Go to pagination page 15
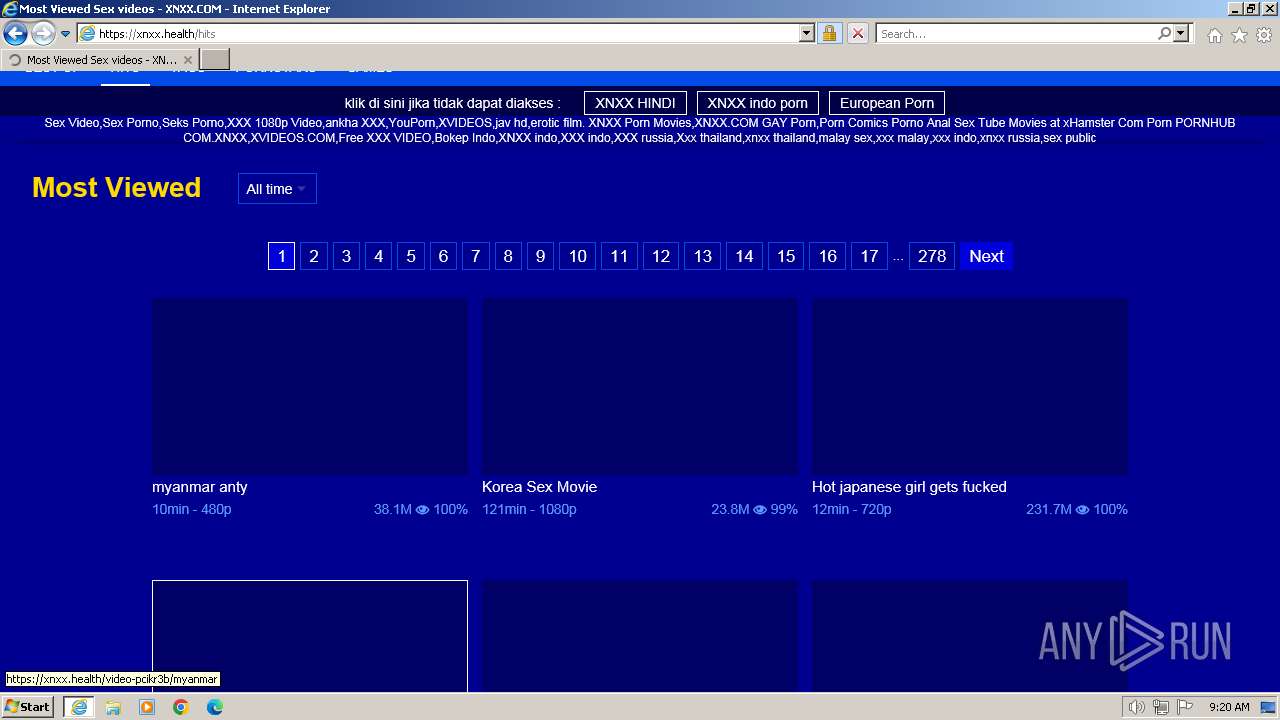1280x720 pixels. click(786, 256)
